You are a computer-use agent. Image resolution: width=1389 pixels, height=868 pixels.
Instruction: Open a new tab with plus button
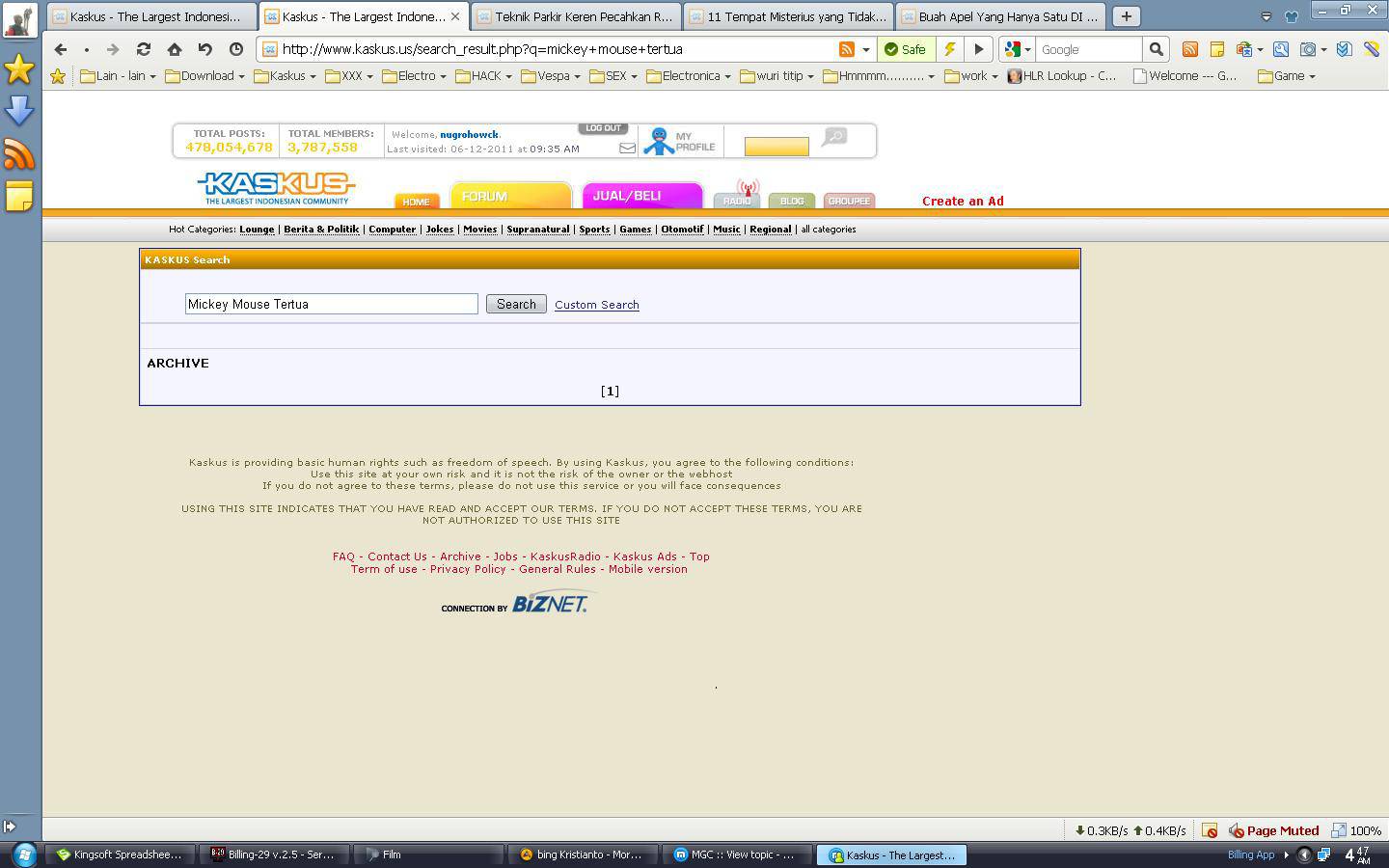tap(1126, 16)
